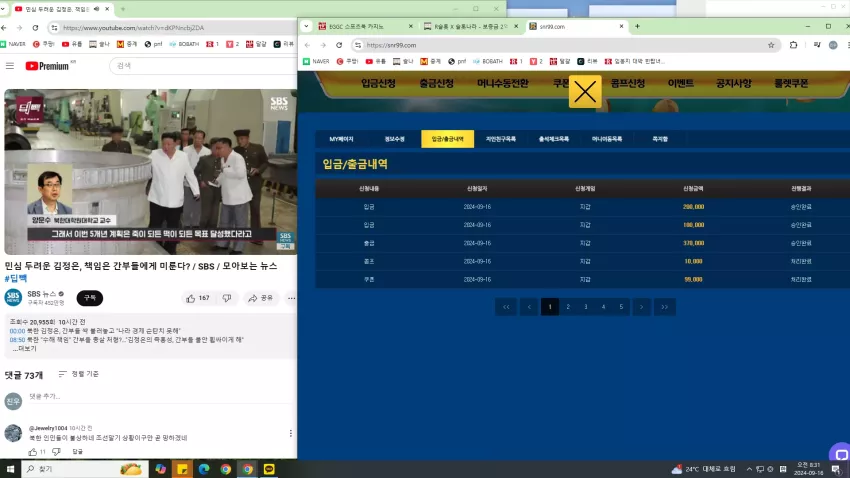Image resolution: width=850 pixels, height=478 pixels.
Task: Open tab search dropdown in YouTube window
Action: click(3, 9)
